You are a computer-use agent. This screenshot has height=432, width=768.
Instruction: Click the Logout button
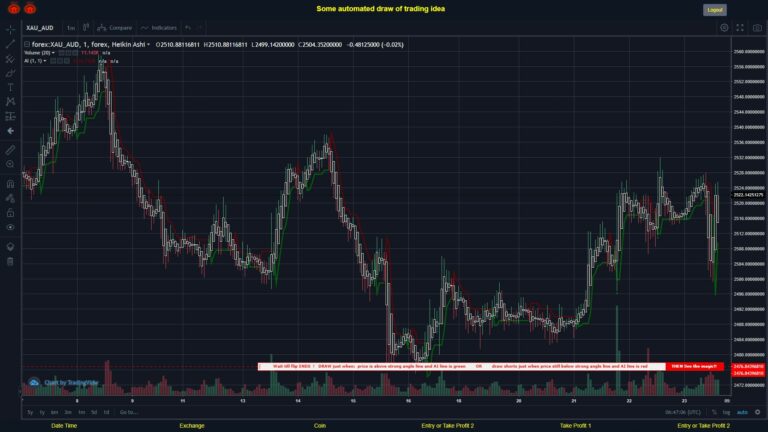coord(715,10)
